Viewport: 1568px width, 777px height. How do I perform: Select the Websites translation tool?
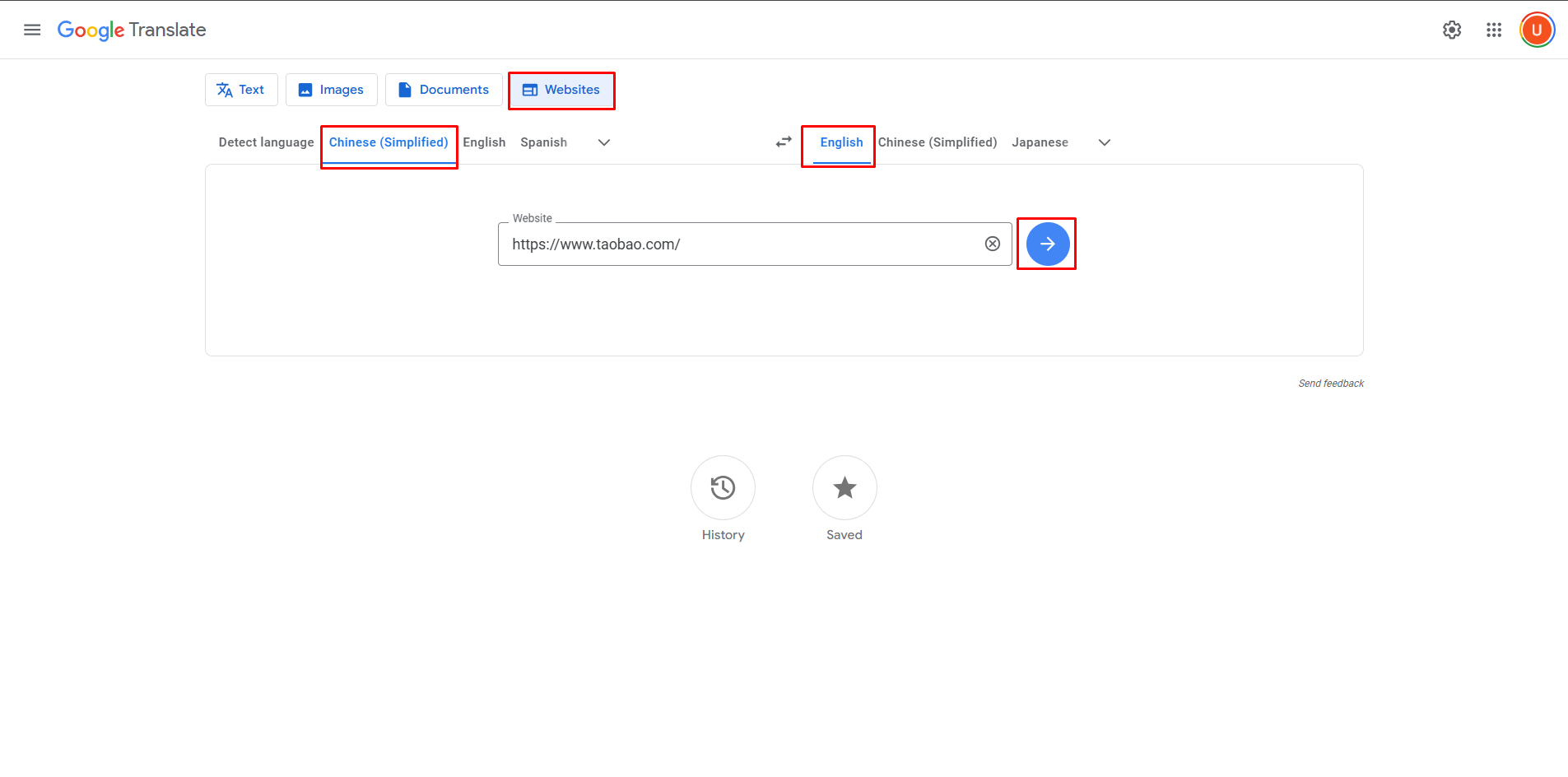click(x=561, y=90)
